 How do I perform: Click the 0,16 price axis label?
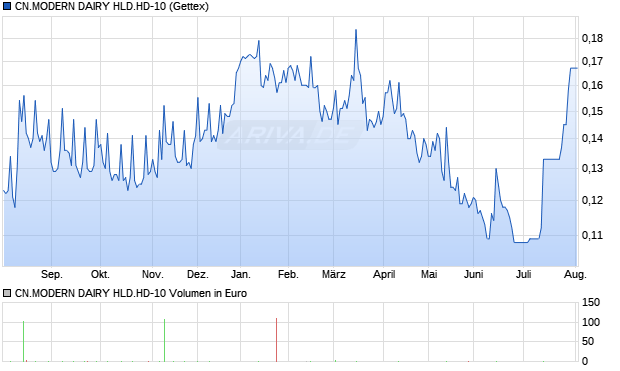(x=592, y=85)
